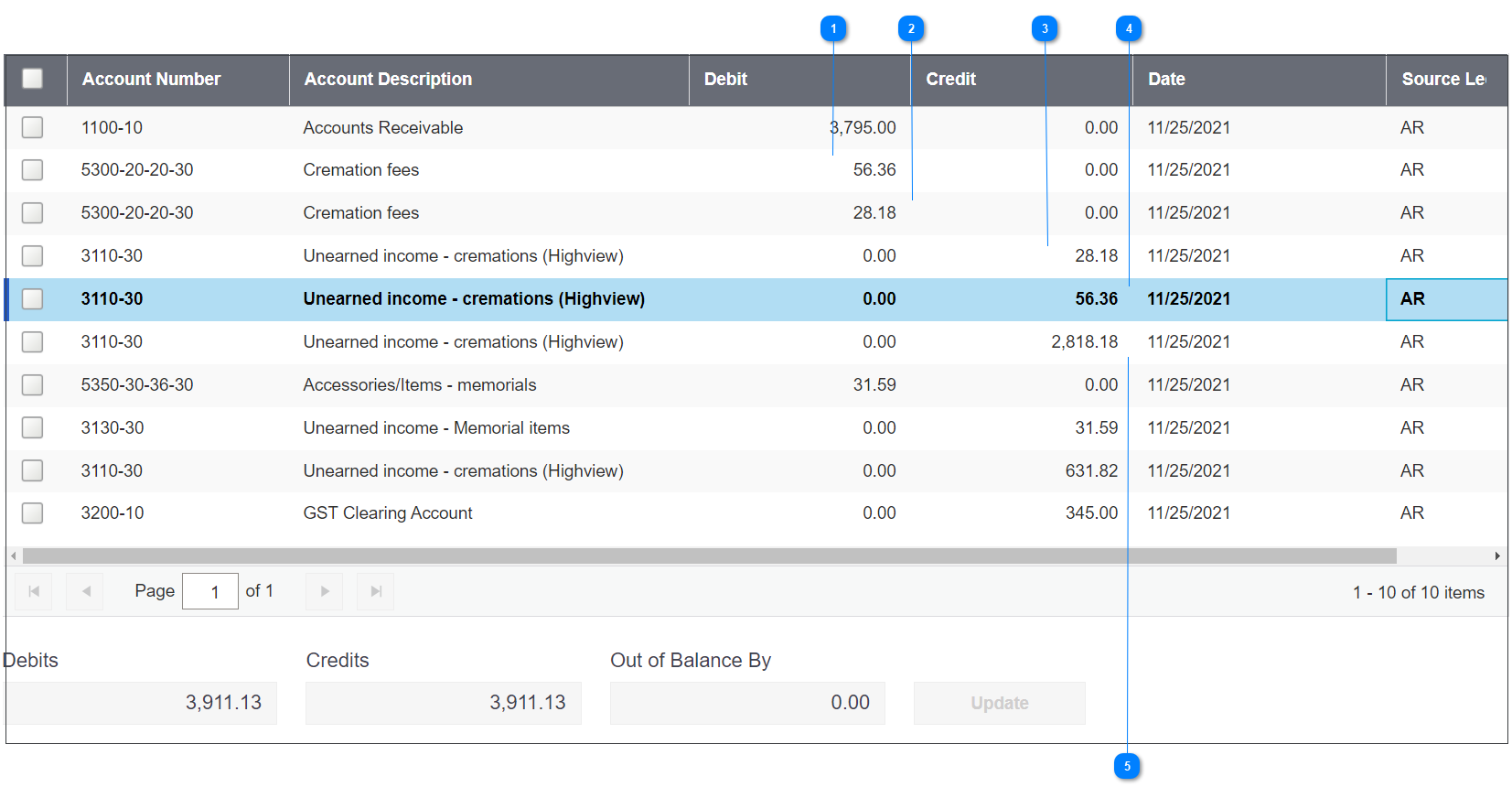
Task: Select account number 1100-10
Action: pos(112,127)
